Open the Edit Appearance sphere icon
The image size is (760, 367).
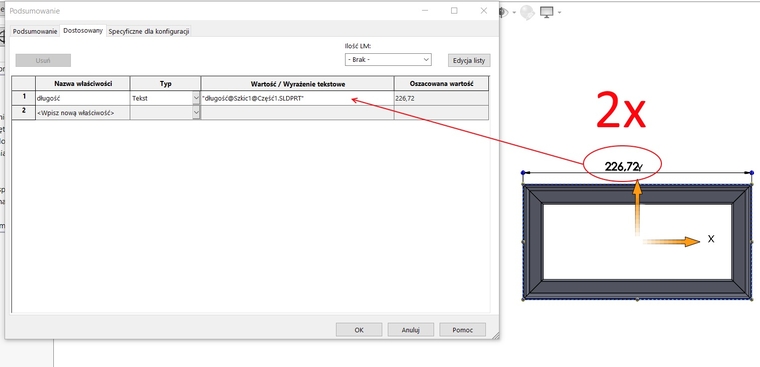tap(527, 13)
